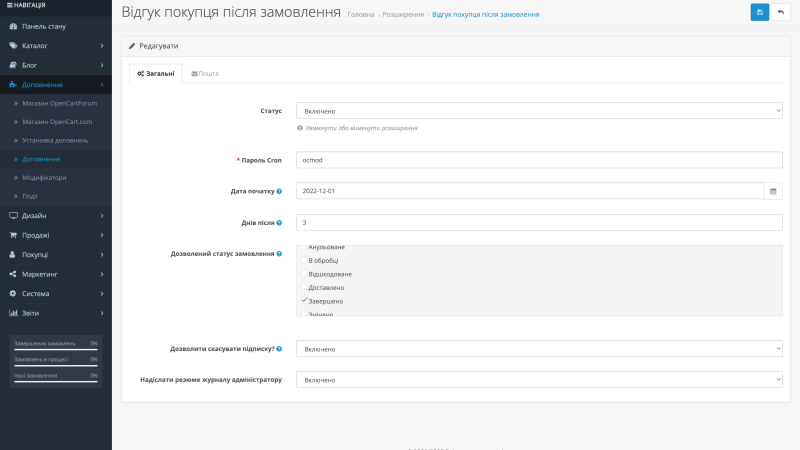This screenshot has width=800, height=450.
Task: Click the Завершених замовлень progress bar
Action: pos(56,349)
